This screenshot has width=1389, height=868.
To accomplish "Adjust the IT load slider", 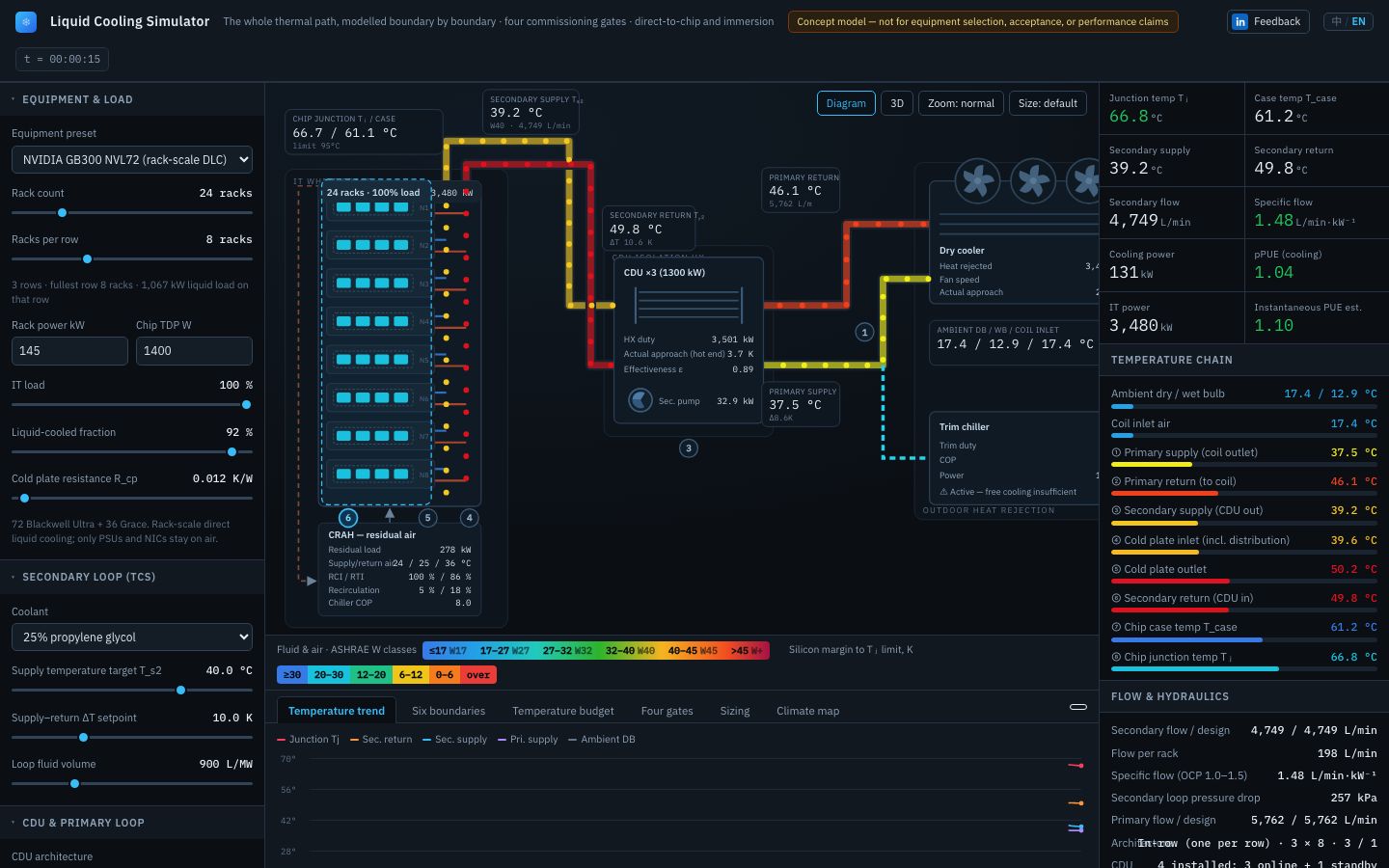I will point(132,404).
